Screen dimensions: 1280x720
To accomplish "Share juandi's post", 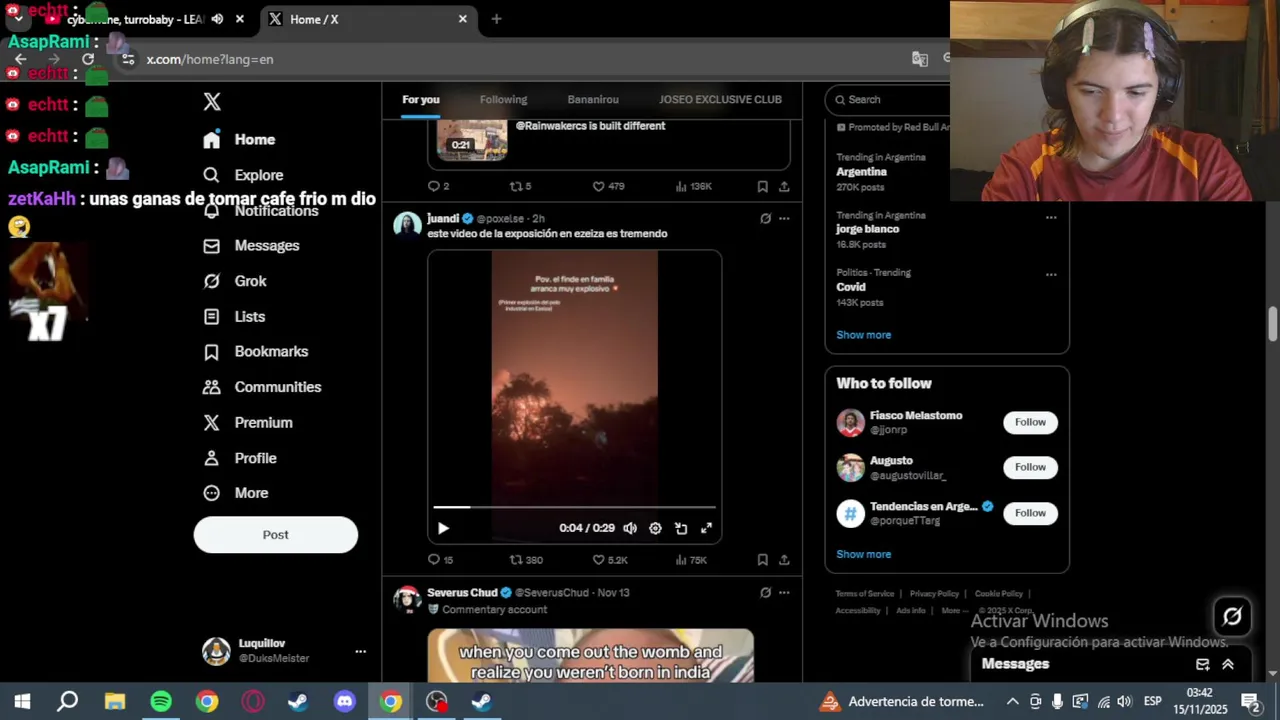I will (784, 560).
